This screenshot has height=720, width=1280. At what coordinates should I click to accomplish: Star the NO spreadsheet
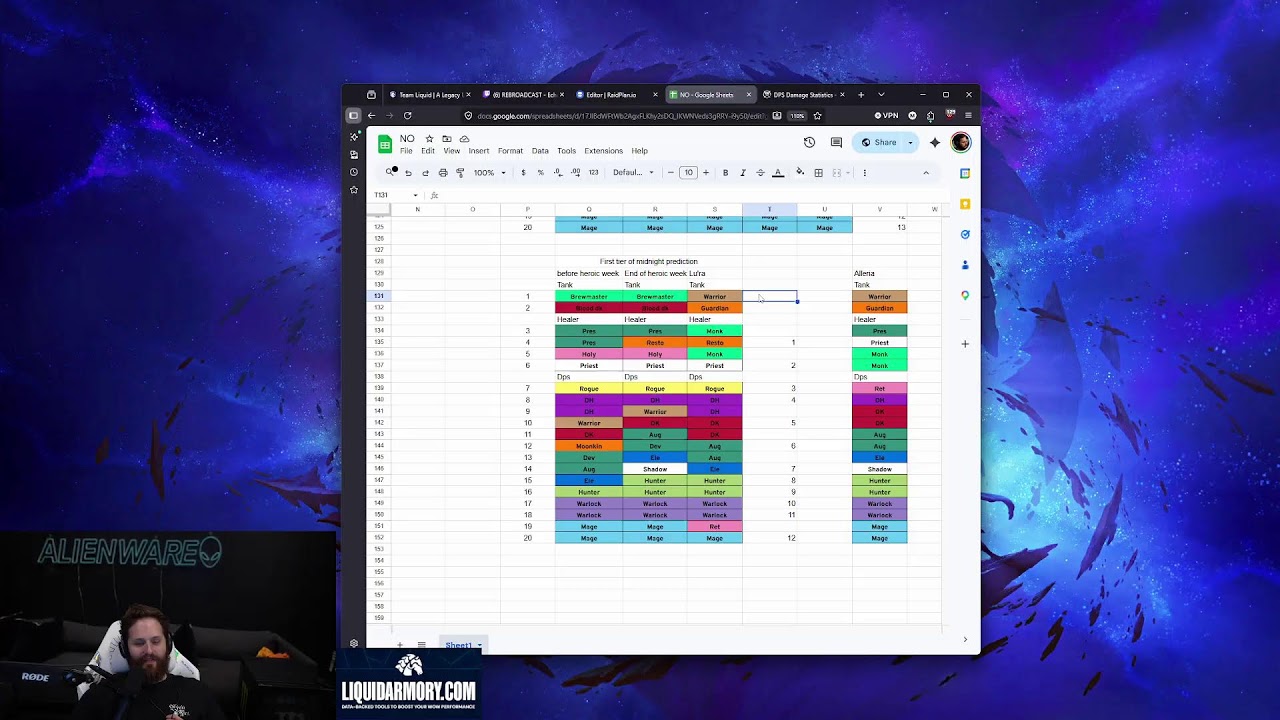429,139
